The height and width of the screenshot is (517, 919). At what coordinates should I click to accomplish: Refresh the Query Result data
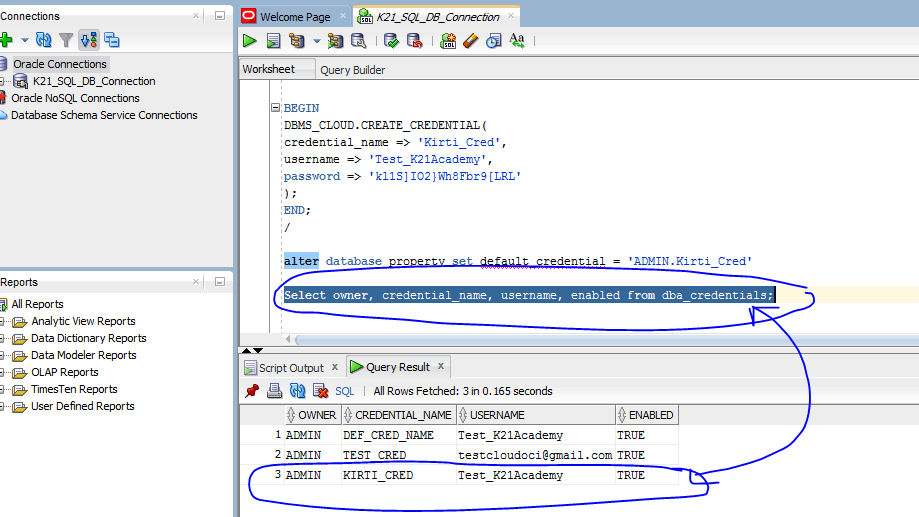pos(297,391)
